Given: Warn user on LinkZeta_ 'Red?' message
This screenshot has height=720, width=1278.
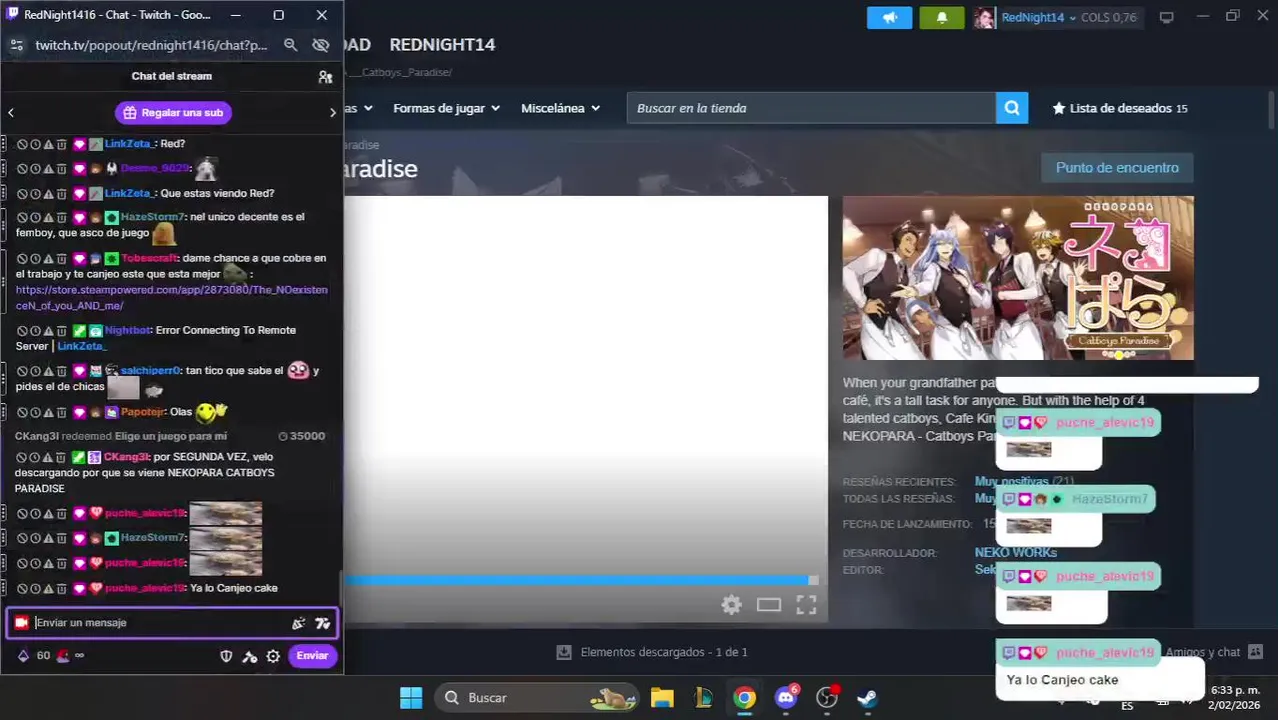Looking at the screenshot, I should 48,144.
